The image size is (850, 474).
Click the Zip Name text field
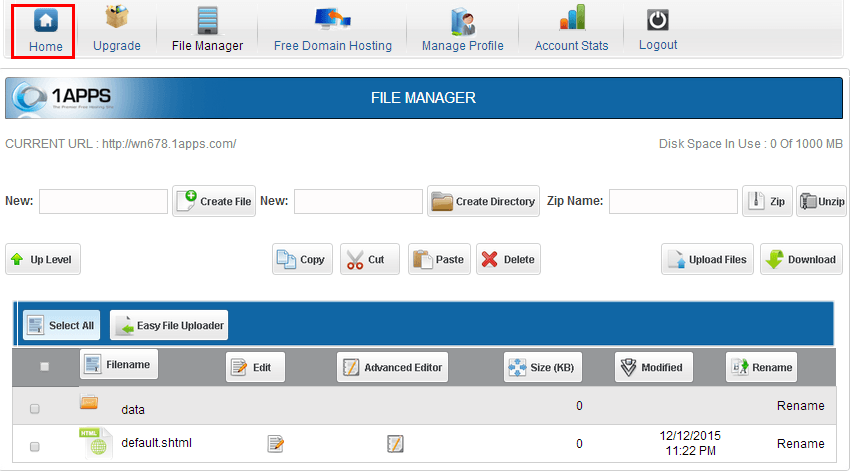[x=673, y=201]
